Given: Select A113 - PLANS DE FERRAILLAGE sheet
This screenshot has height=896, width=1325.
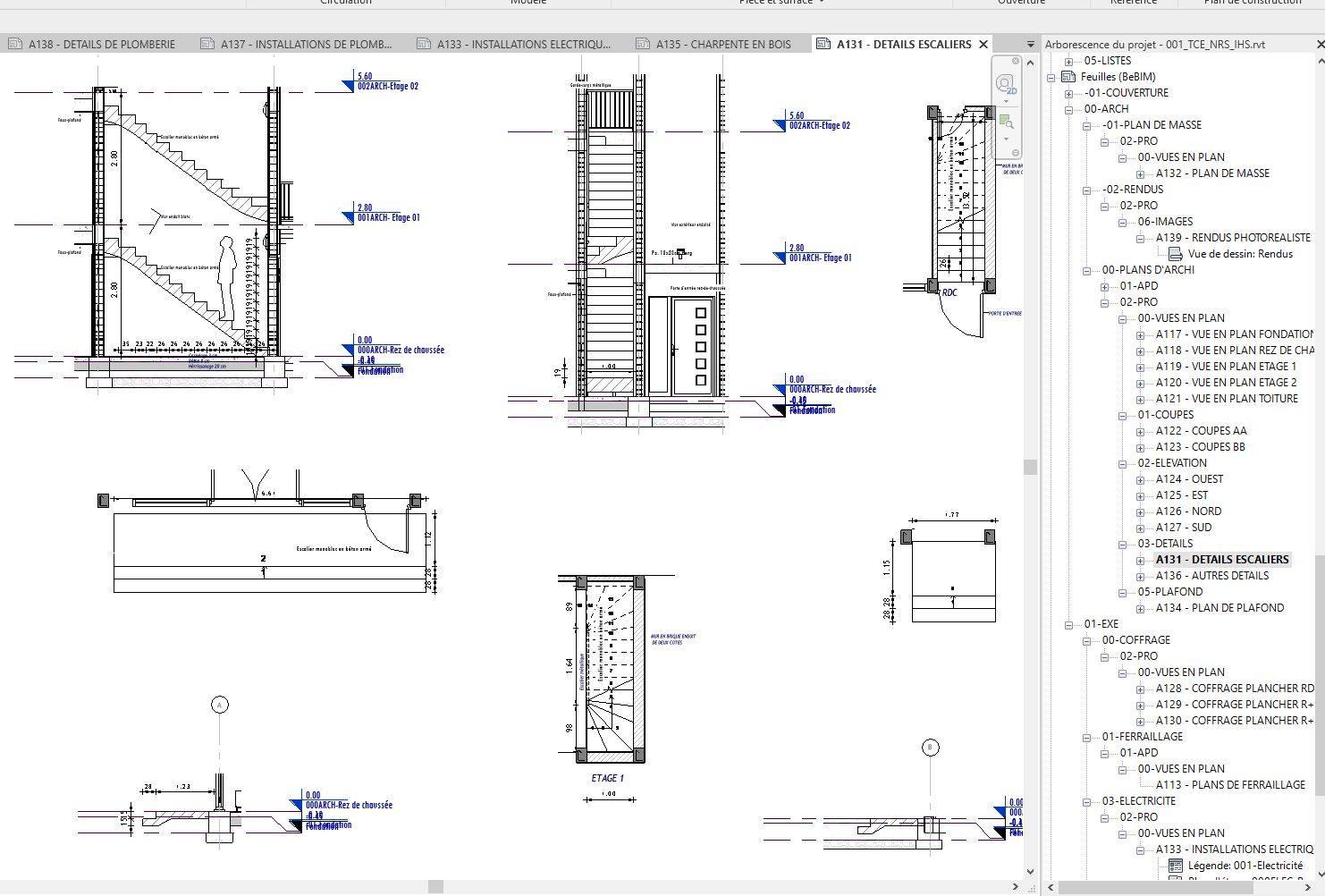Looking at the screenshot, I should (x=1230, y=785).
